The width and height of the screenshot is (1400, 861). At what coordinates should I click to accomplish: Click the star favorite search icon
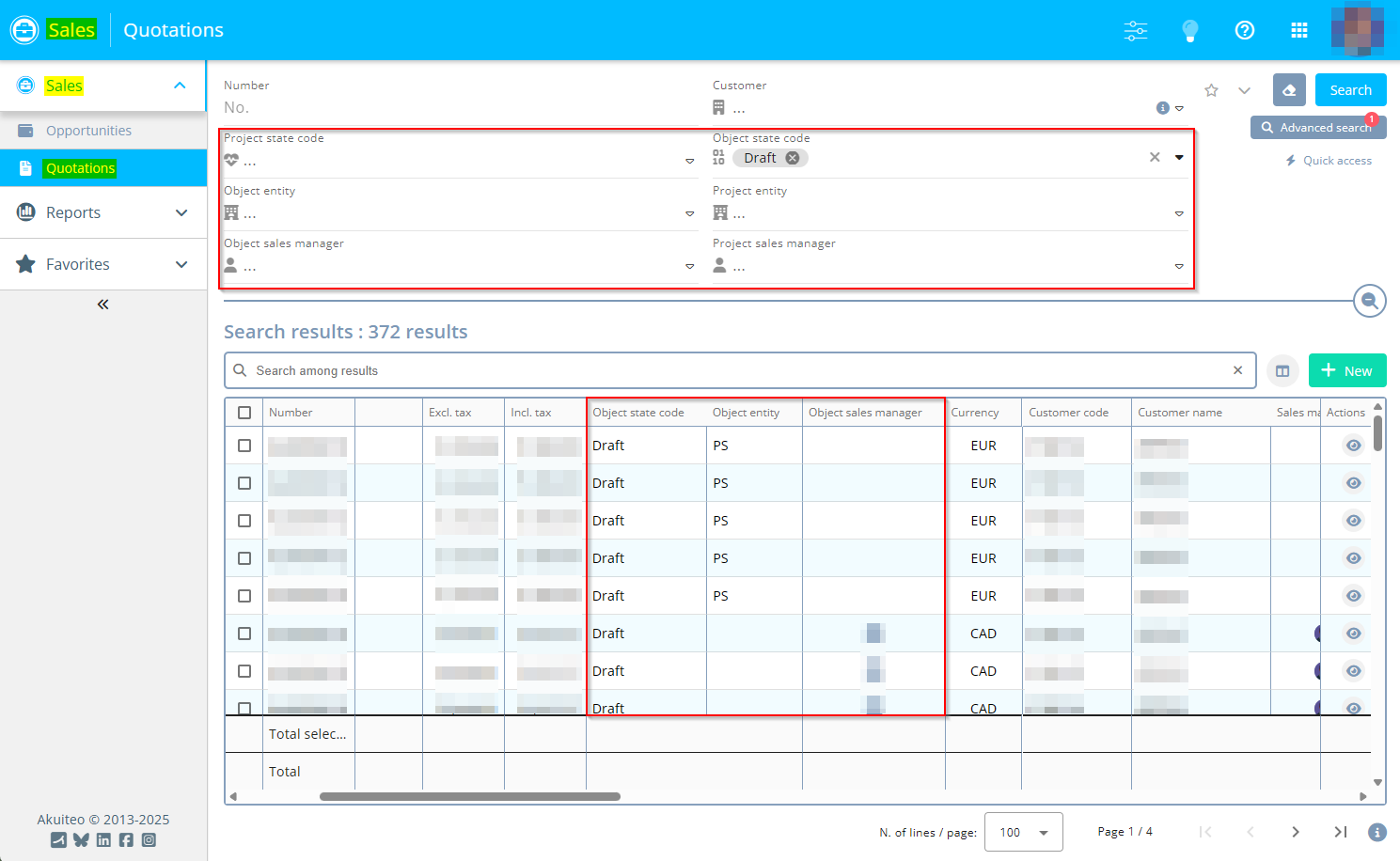[x=1211, y=90]
